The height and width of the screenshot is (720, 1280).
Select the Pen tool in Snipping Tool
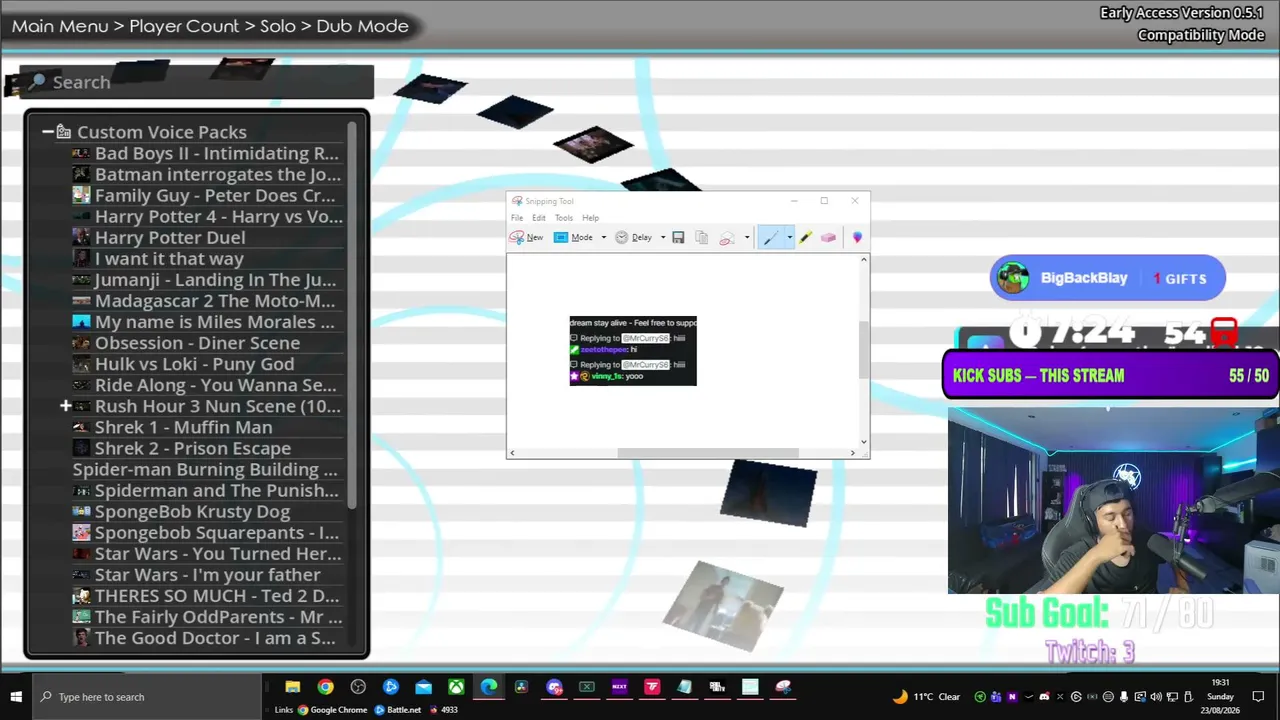770,237
